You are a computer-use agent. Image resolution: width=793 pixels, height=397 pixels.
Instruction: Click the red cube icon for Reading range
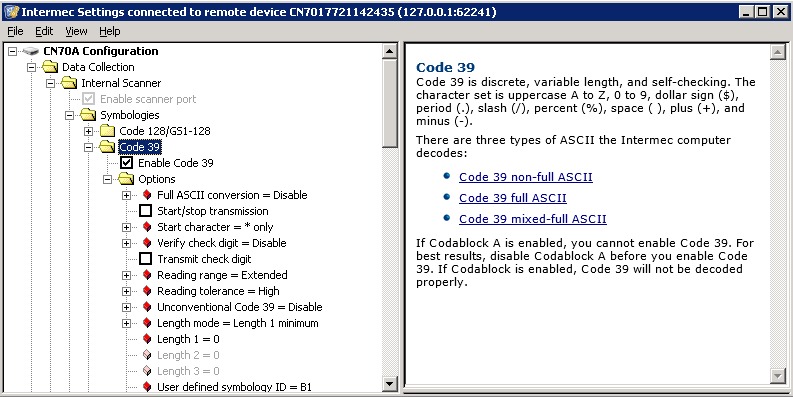[x=147, y=275]
